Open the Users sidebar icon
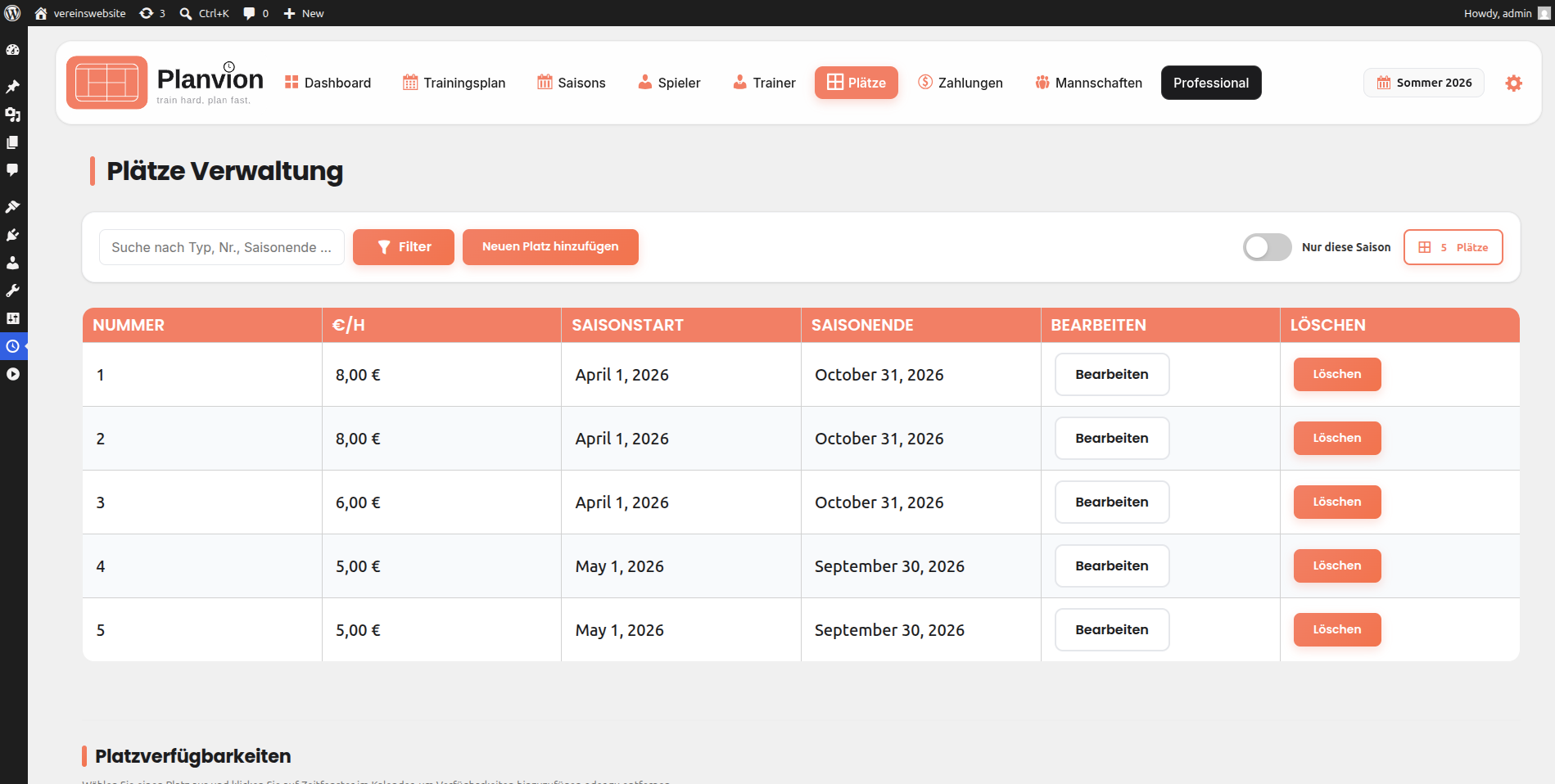The width and height of the screenshot is (1555, 784). click(x=12, y=263)
